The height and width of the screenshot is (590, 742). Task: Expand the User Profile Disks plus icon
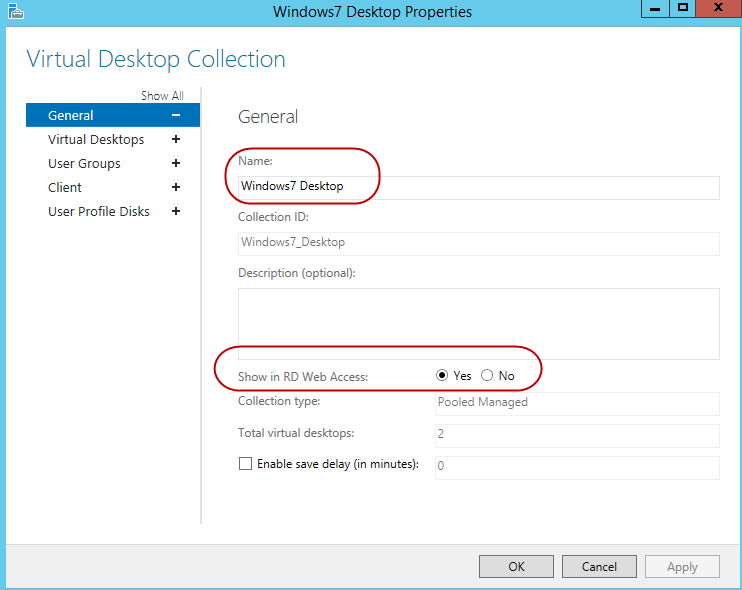coord(176,212)
